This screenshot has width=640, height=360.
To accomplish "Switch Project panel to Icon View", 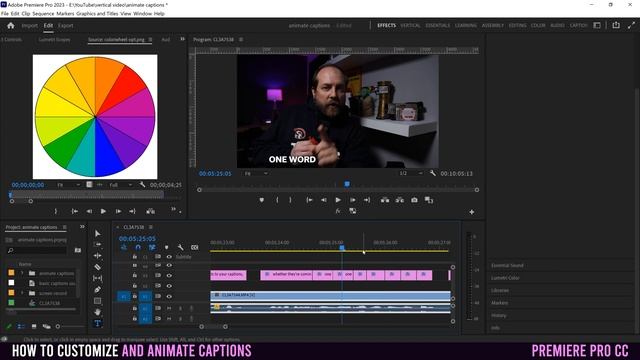I will click(x=34, y=327).
